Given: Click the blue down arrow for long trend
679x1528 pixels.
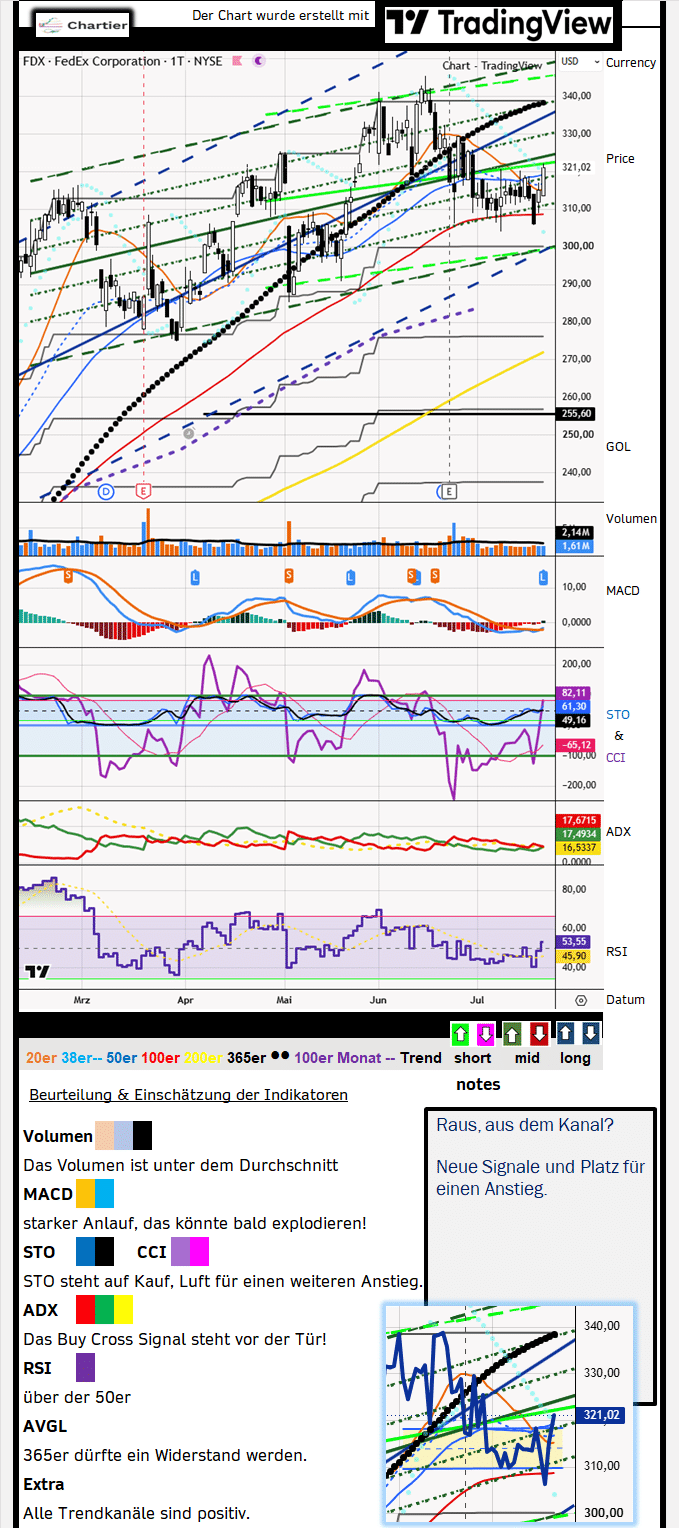Looking at the screenshot, I should [x=591, y=1032].
